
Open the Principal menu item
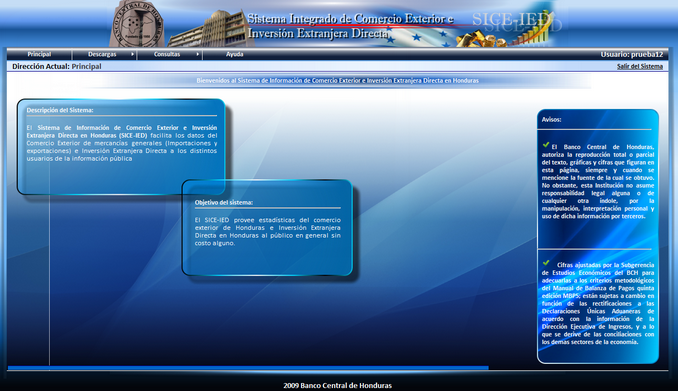[39, 54]
